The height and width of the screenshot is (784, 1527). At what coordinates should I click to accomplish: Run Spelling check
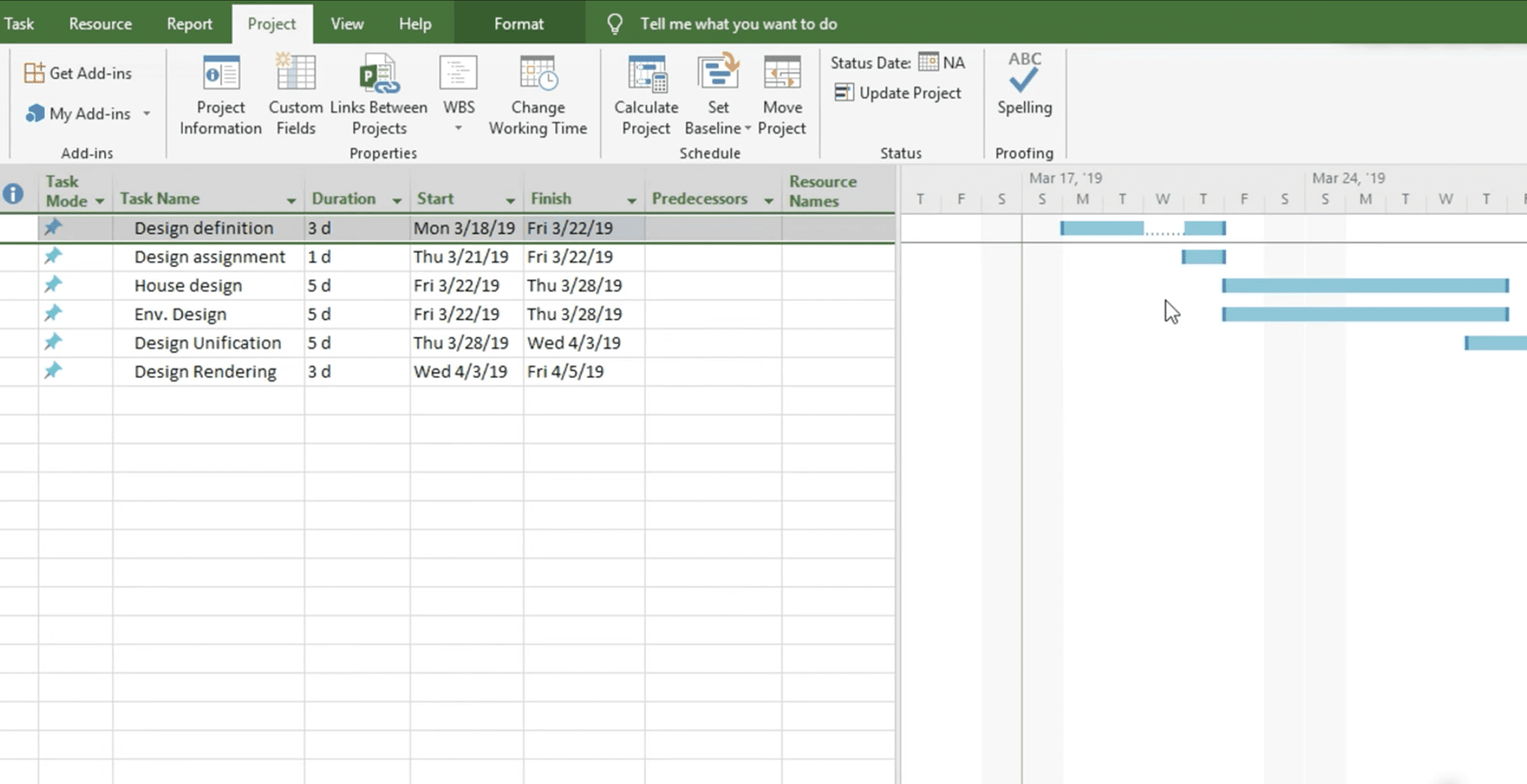click(1024, 85)
